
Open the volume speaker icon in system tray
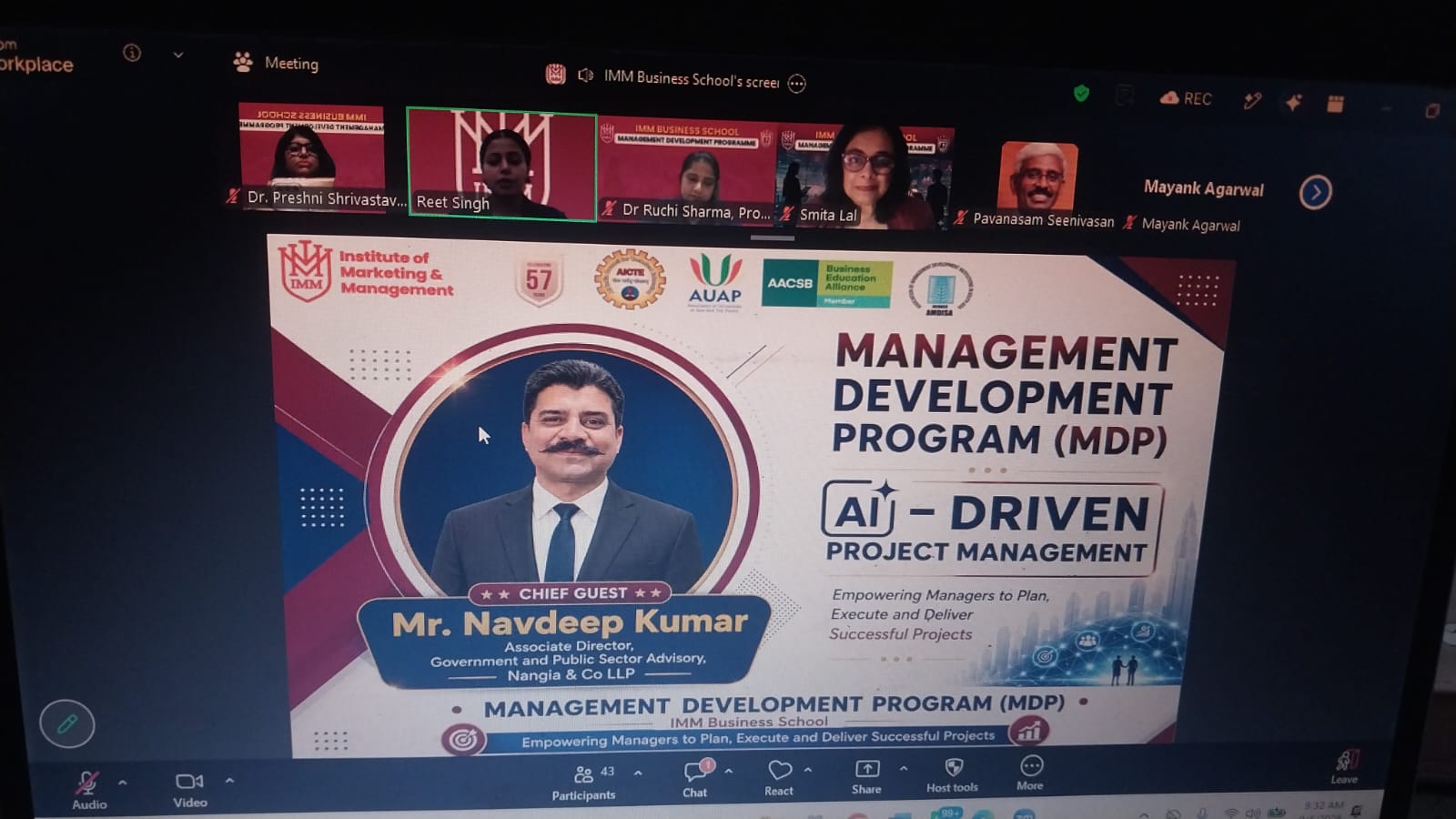point(1253,813)
